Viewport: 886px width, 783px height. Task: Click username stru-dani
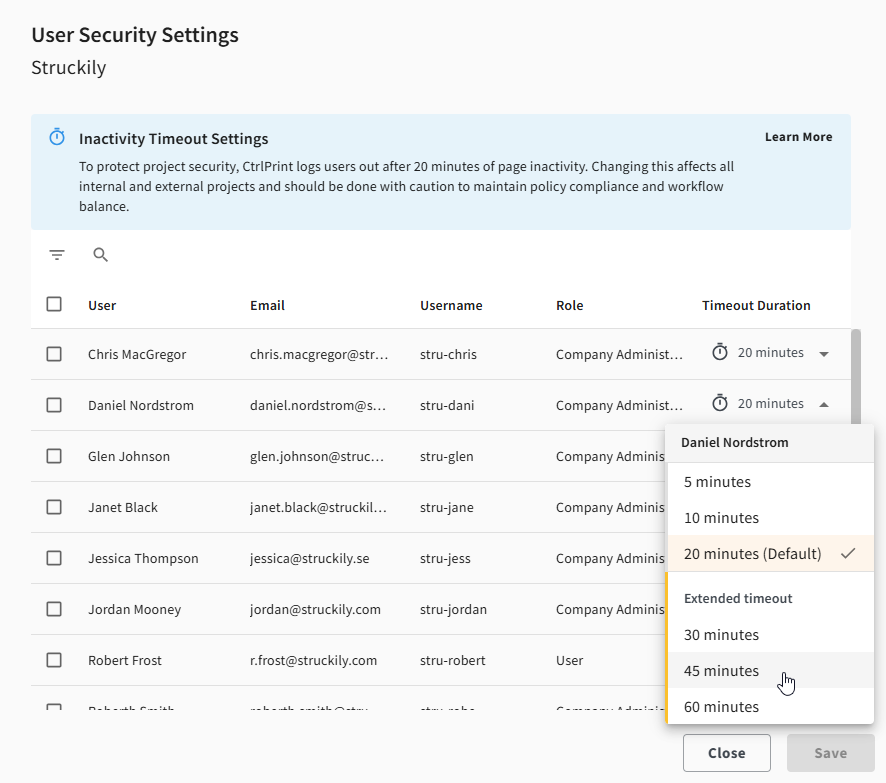[447, 405]
